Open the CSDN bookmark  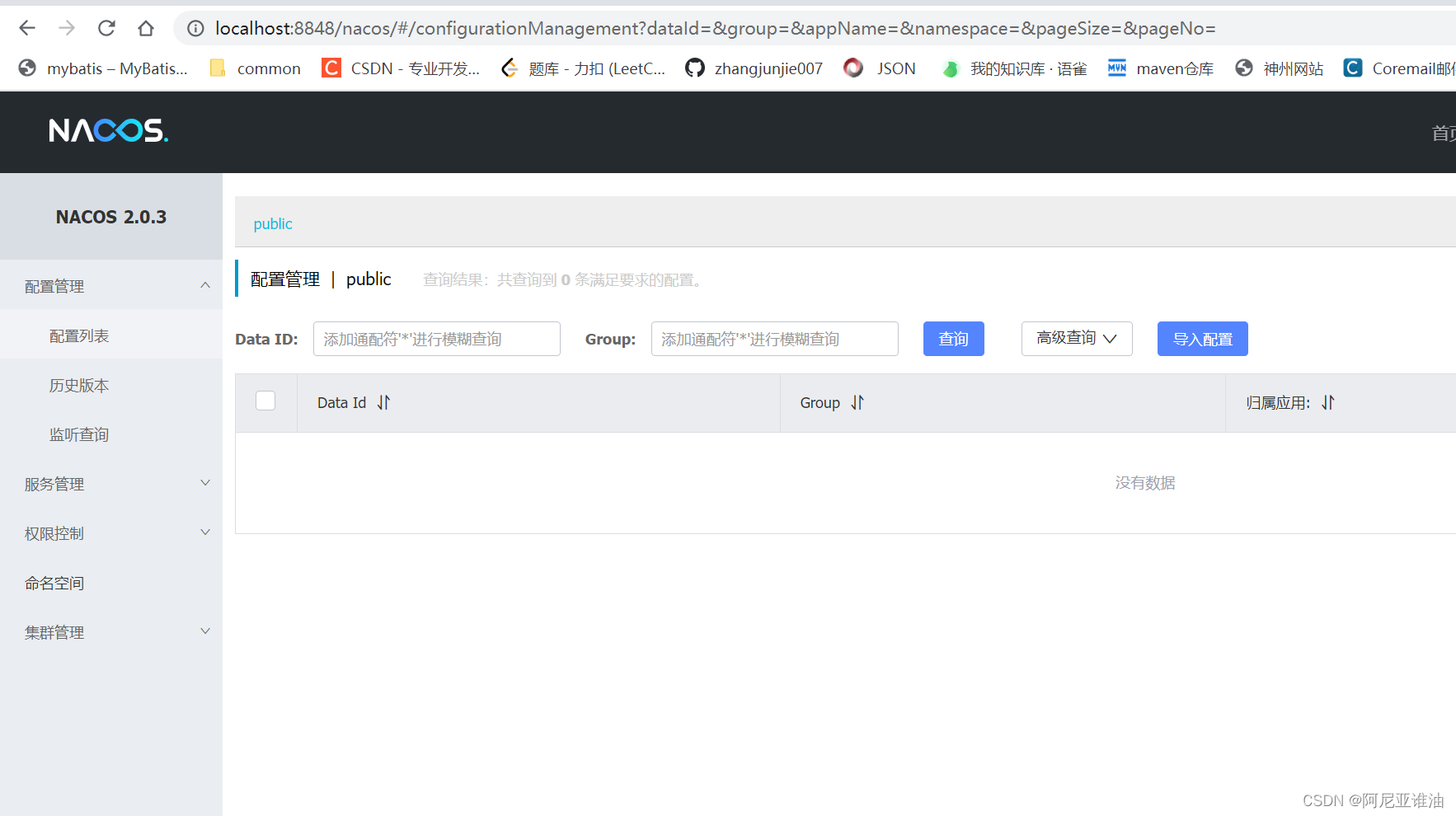pos(401,68)
